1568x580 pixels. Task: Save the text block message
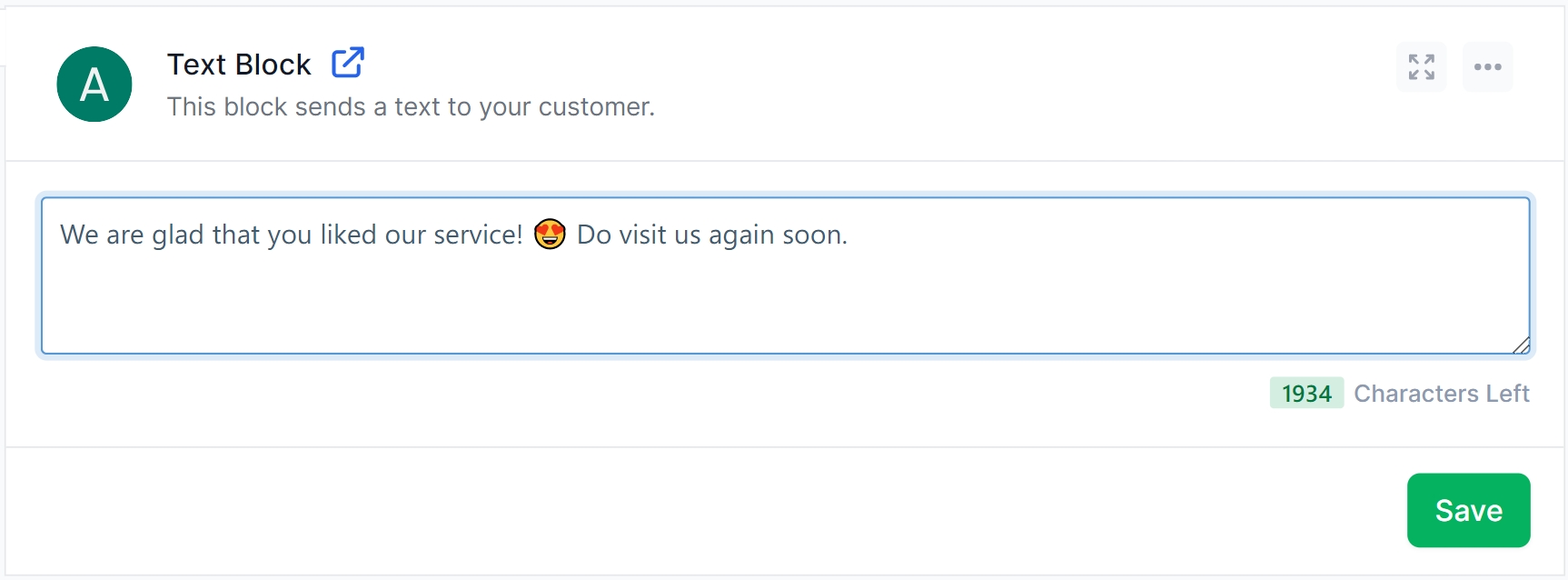point(1468,510)
